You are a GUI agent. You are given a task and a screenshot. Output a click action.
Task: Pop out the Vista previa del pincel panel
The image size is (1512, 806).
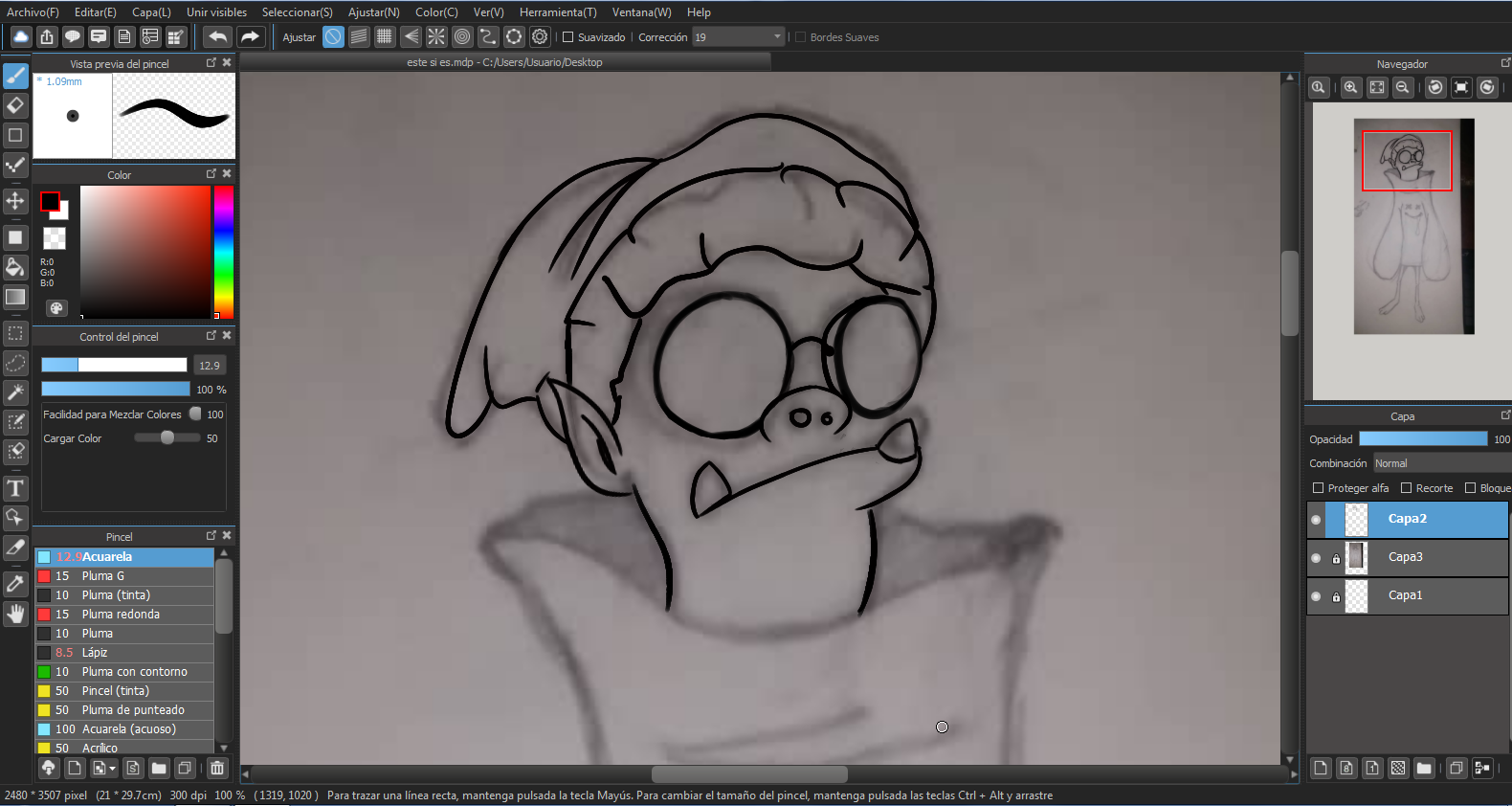(211, 63)
